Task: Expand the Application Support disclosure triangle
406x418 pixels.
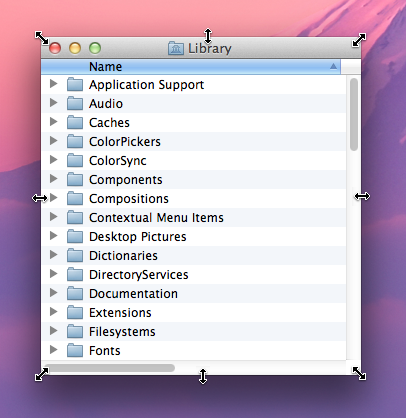Action: tap(53, 84)
